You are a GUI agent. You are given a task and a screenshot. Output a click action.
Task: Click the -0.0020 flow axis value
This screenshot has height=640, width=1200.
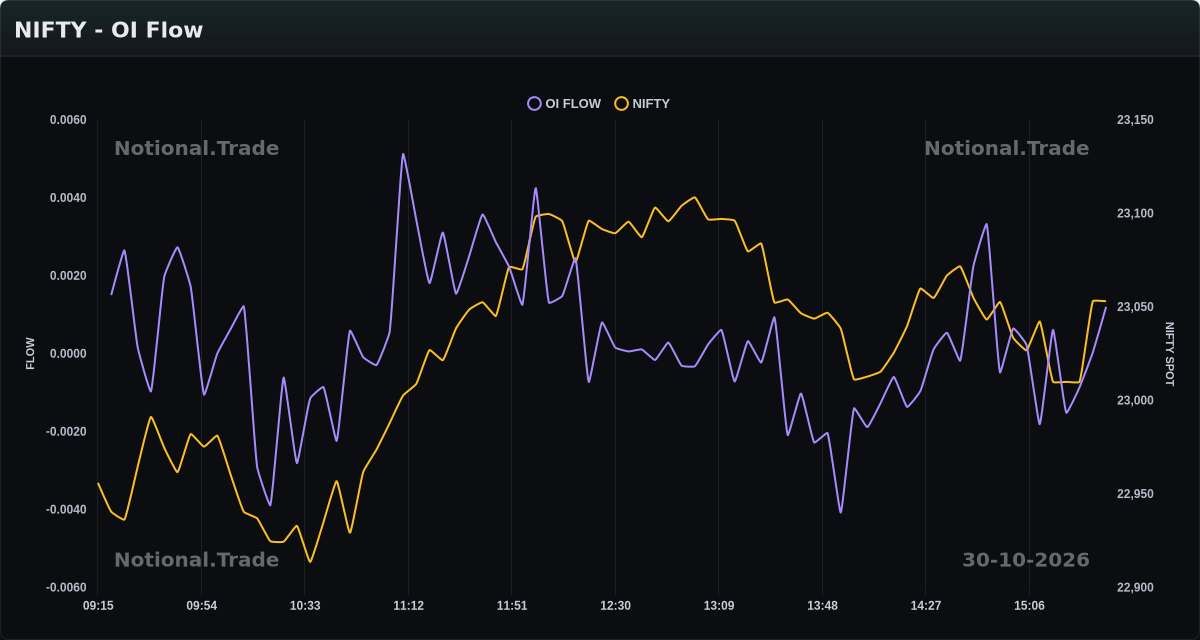point(66,432)
